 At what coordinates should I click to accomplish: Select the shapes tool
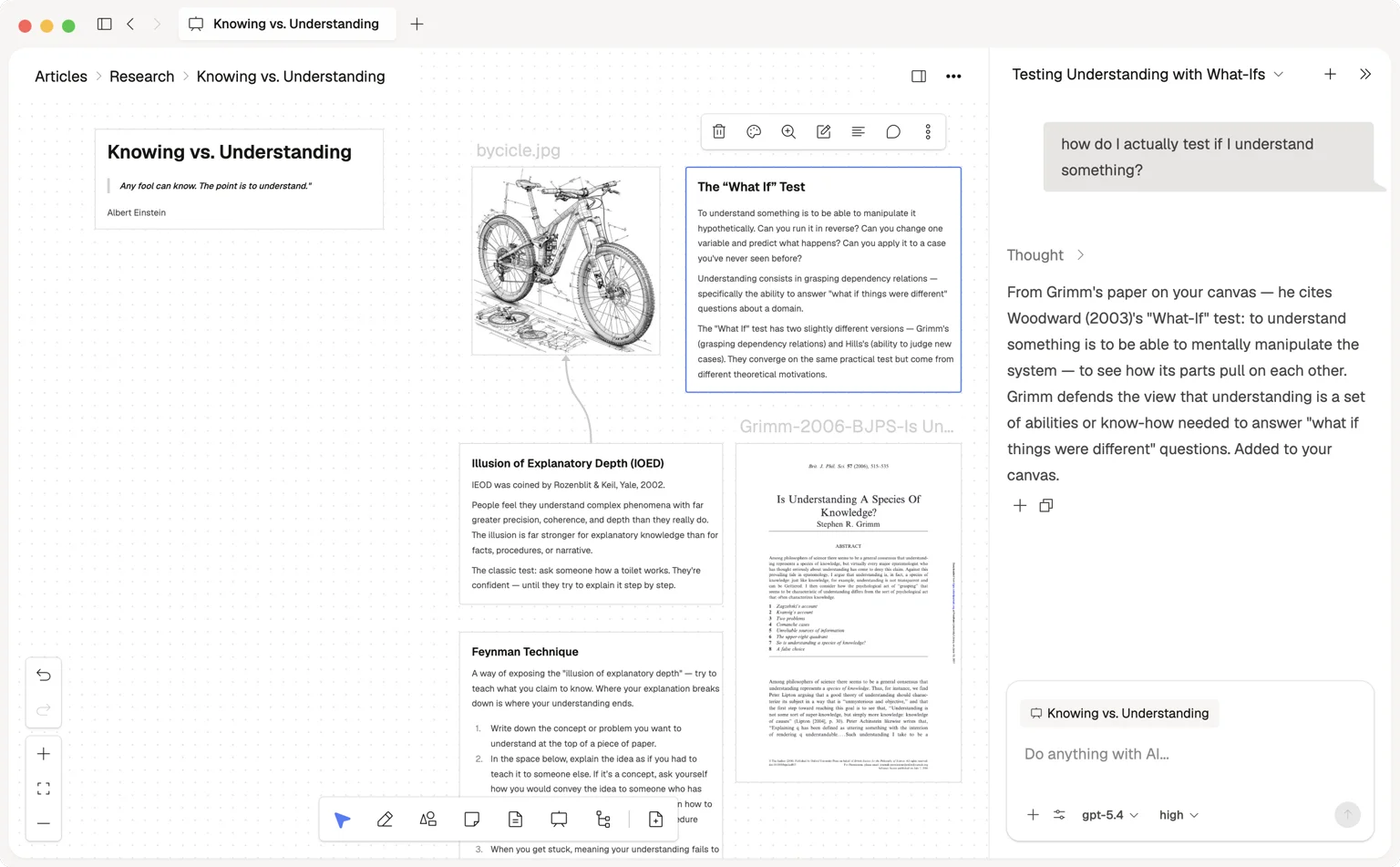tap(428, 820)
